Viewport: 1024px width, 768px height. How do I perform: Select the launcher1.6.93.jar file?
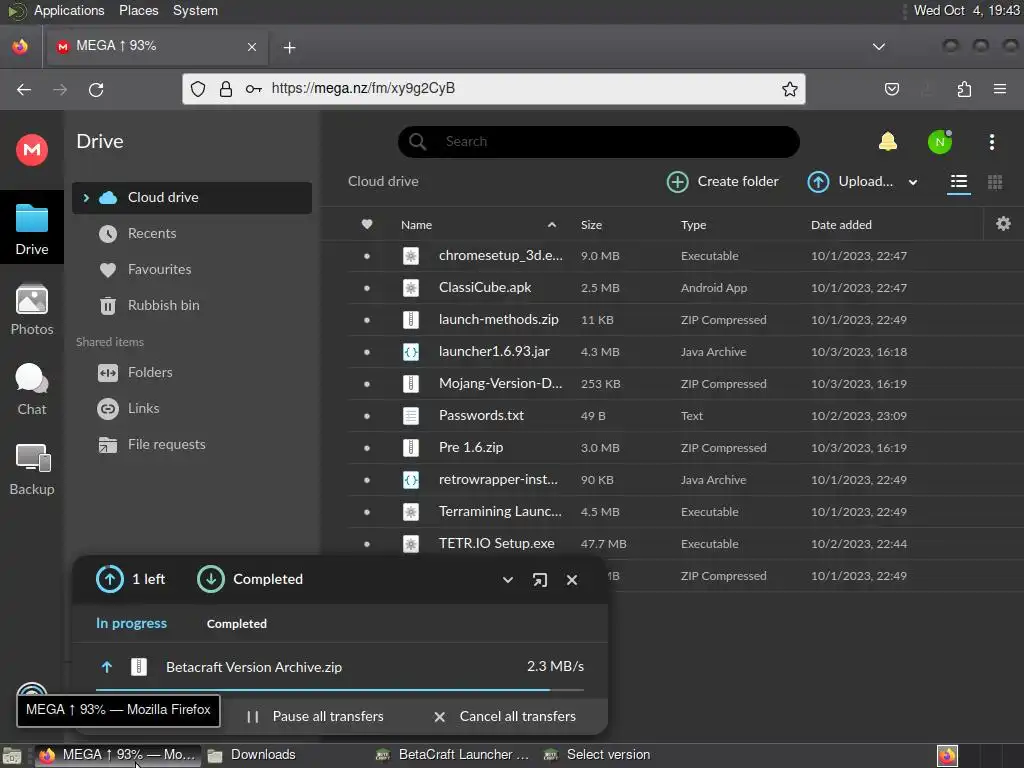494,351
